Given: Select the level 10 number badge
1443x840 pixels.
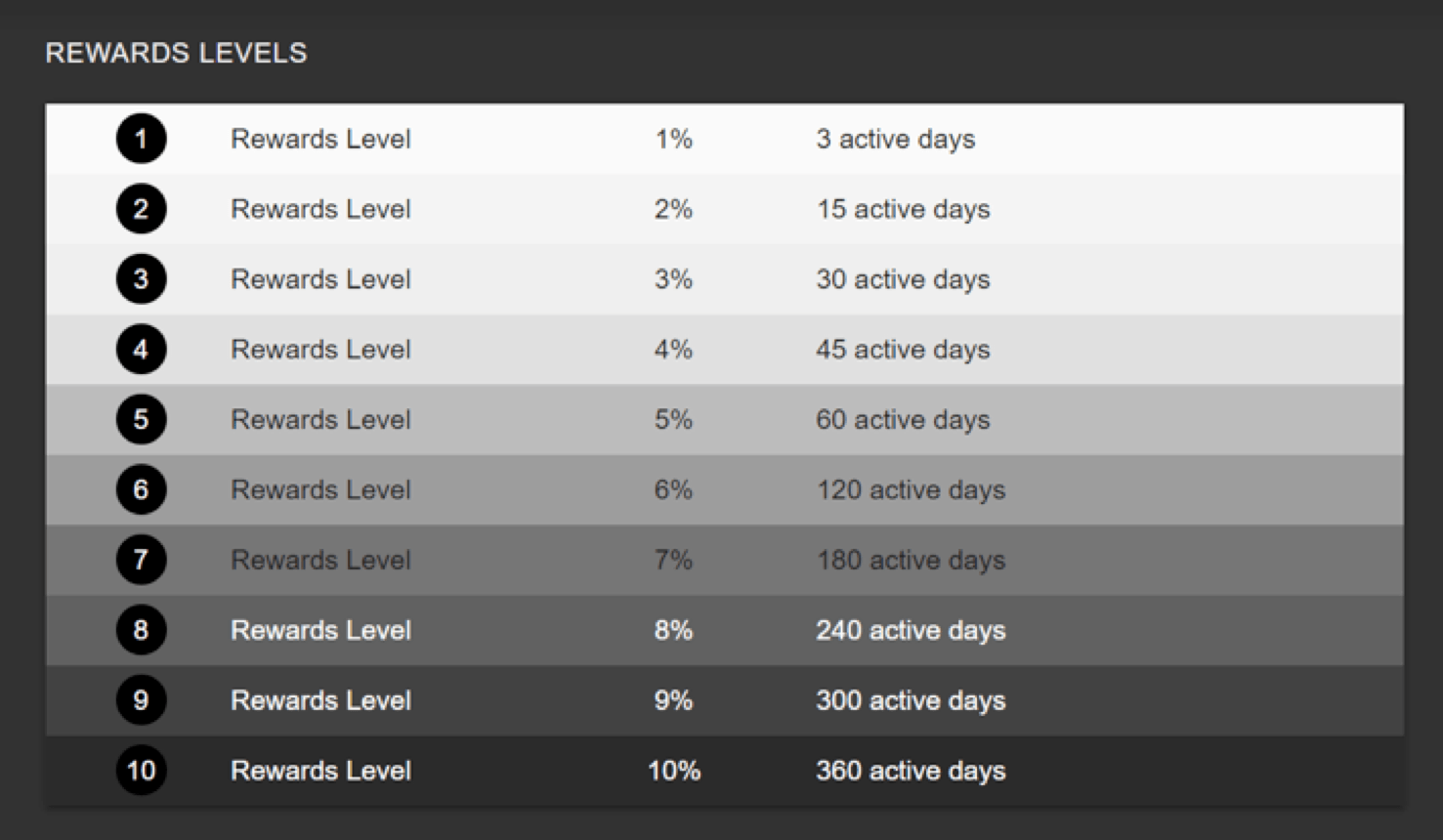Looking at the screenshot, I should pos(141,771).
